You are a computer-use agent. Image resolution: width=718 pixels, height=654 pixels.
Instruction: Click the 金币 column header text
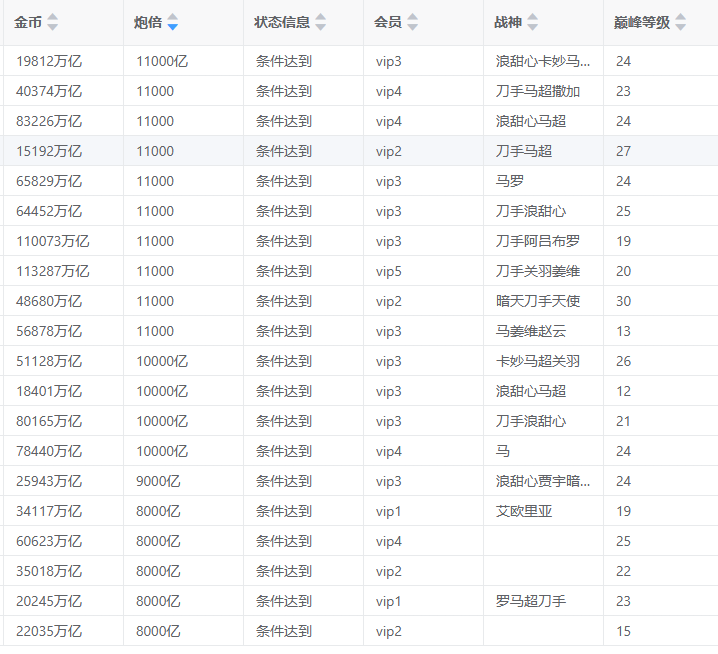(28, 22)
